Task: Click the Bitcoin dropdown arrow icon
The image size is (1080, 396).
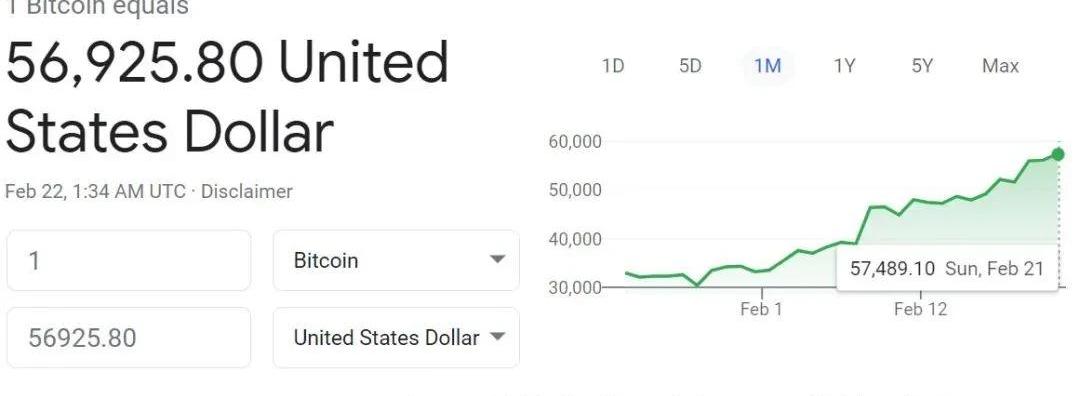Action: (497, 260)
